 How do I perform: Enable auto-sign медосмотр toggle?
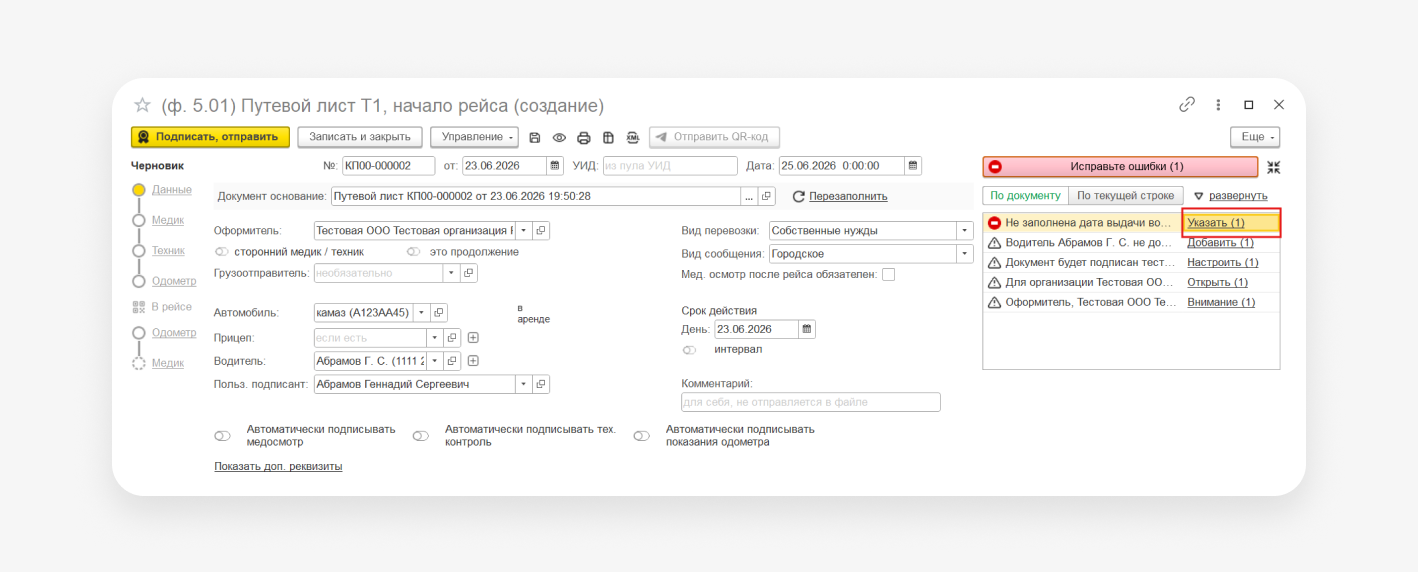pos(223,436)
